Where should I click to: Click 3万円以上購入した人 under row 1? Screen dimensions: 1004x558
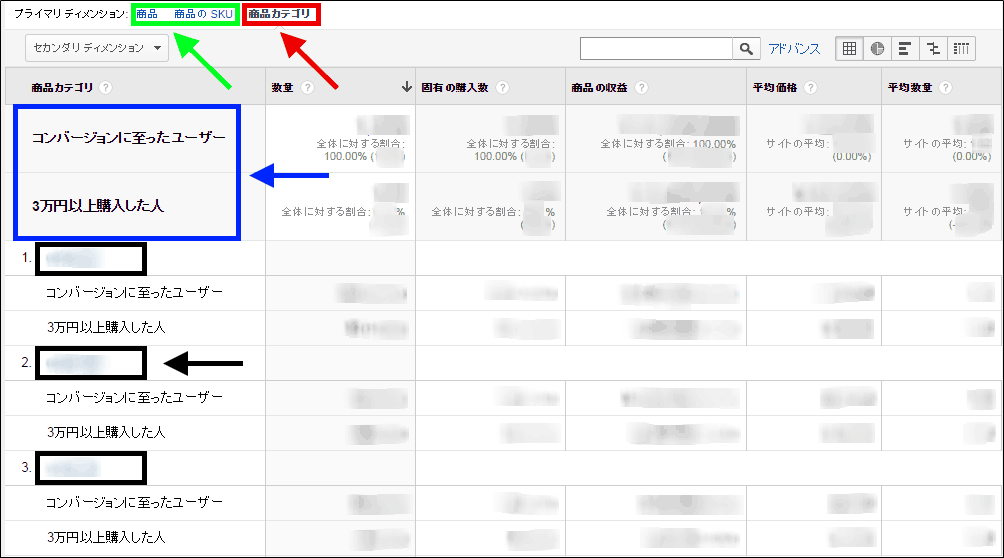[106, 328]
